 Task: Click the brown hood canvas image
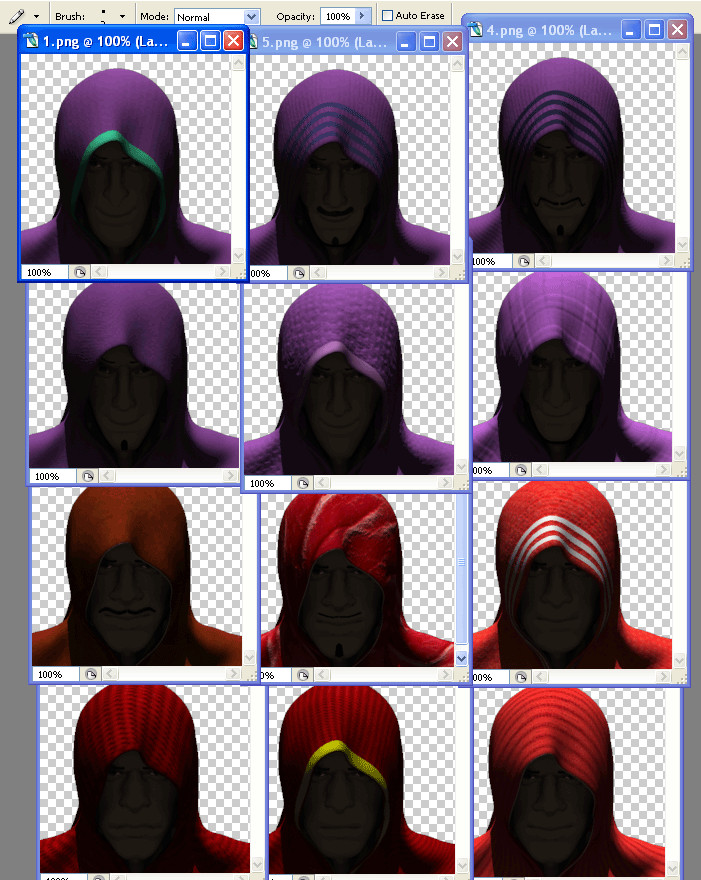136,576
